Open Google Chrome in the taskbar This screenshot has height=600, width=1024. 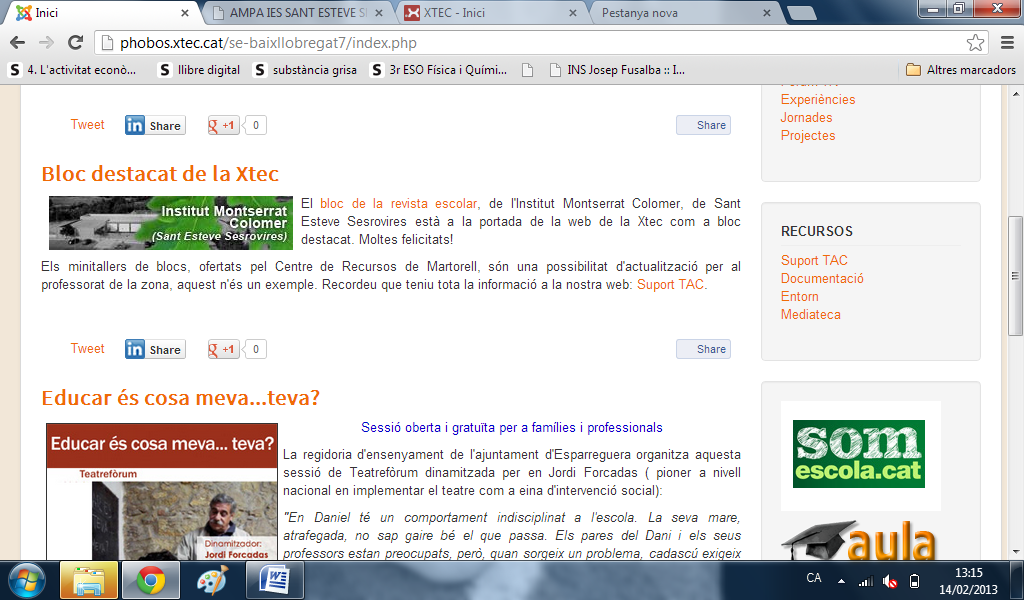pos(151,579)
